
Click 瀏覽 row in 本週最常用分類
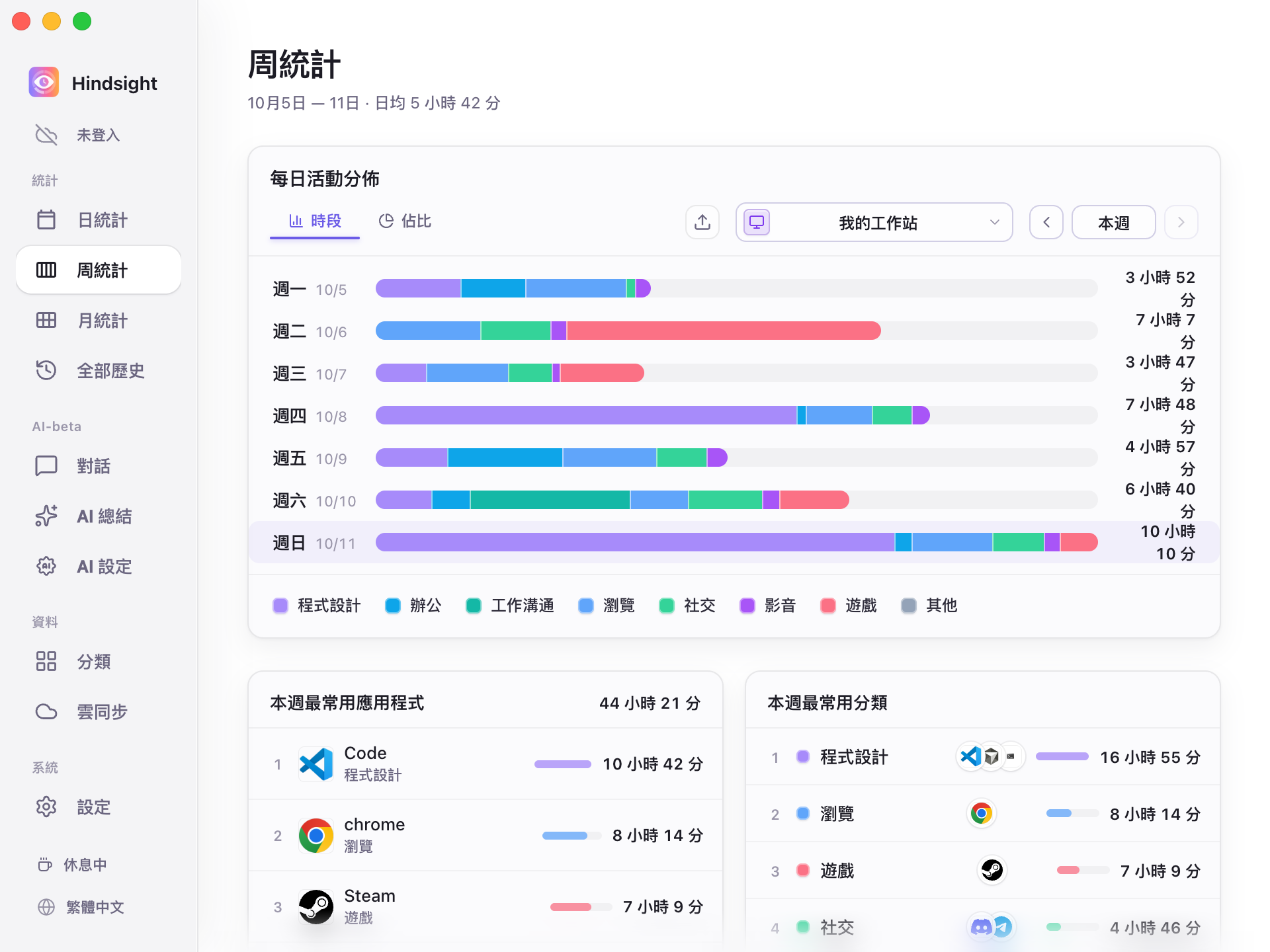pos(983,814)
